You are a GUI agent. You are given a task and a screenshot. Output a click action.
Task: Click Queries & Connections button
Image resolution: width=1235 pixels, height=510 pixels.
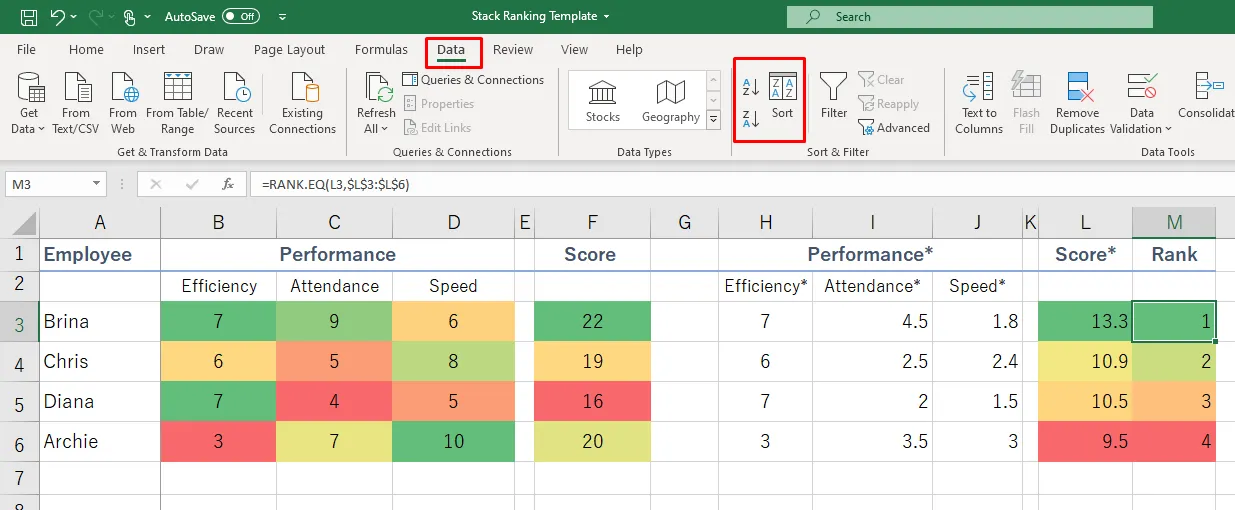point(473,80)
